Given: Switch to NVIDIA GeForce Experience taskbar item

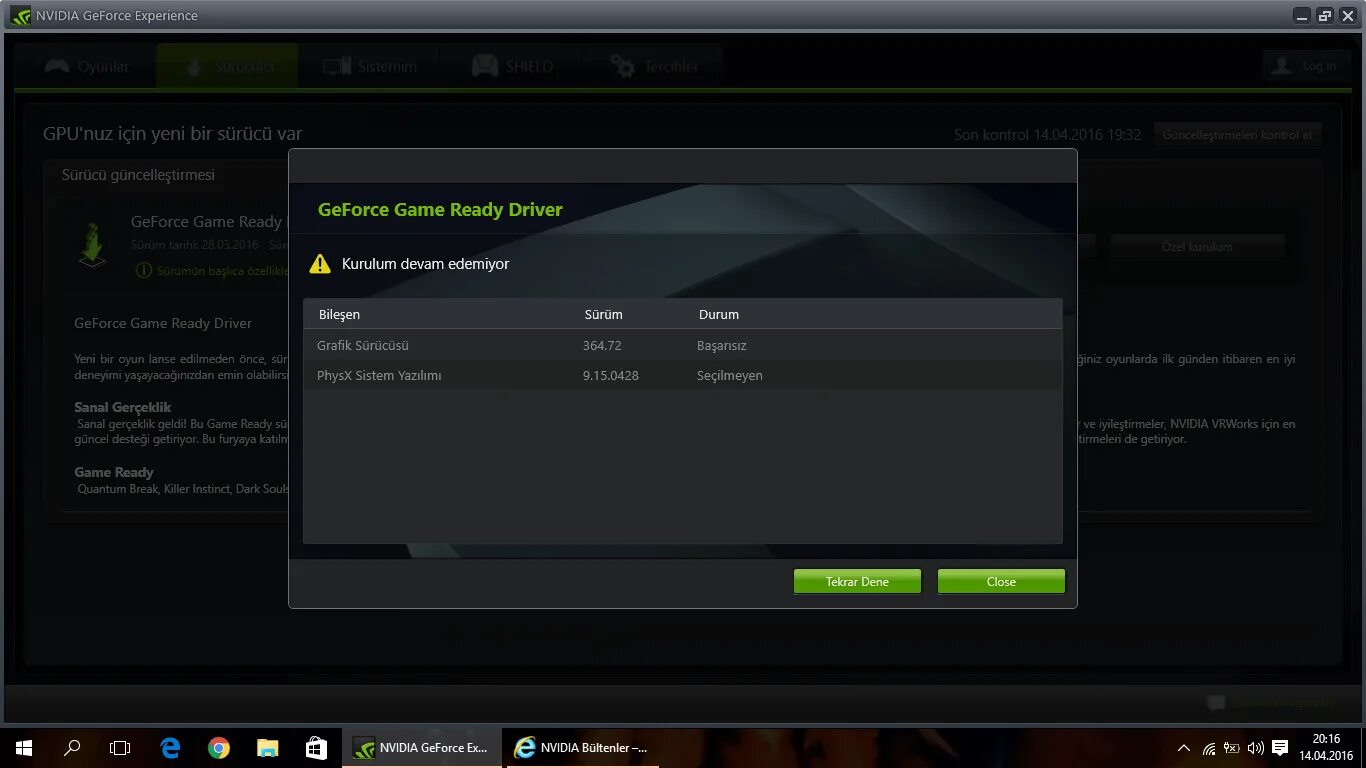Looking at the screenshot, I should 422,748.
